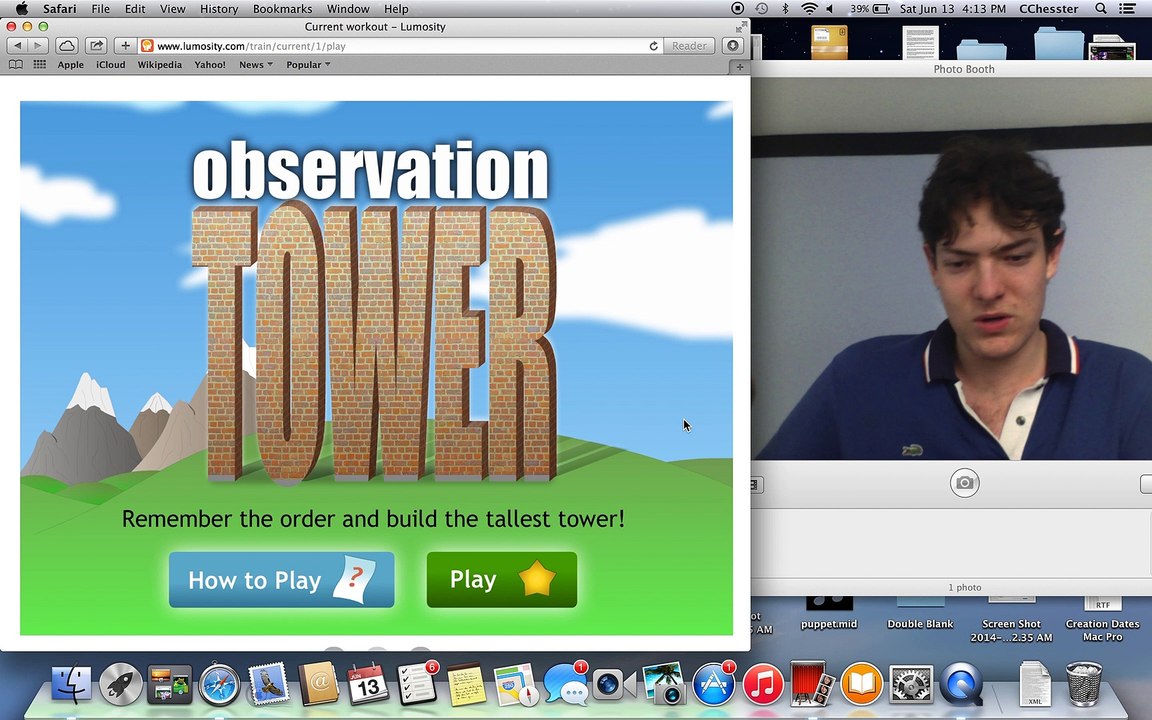Screen dimensions: 1152x720
Task: Open the Safari menu
Action: coord(60,9)
